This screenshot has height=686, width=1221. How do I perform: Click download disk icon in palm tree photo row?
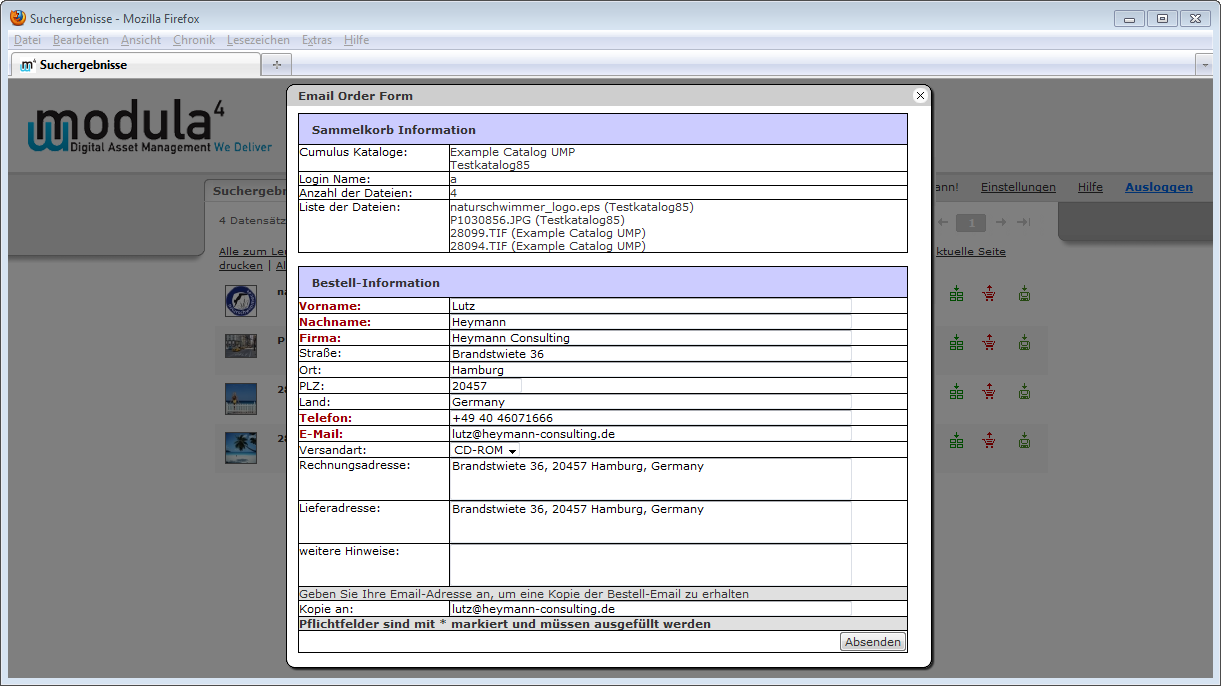[x=1024, y=440]
